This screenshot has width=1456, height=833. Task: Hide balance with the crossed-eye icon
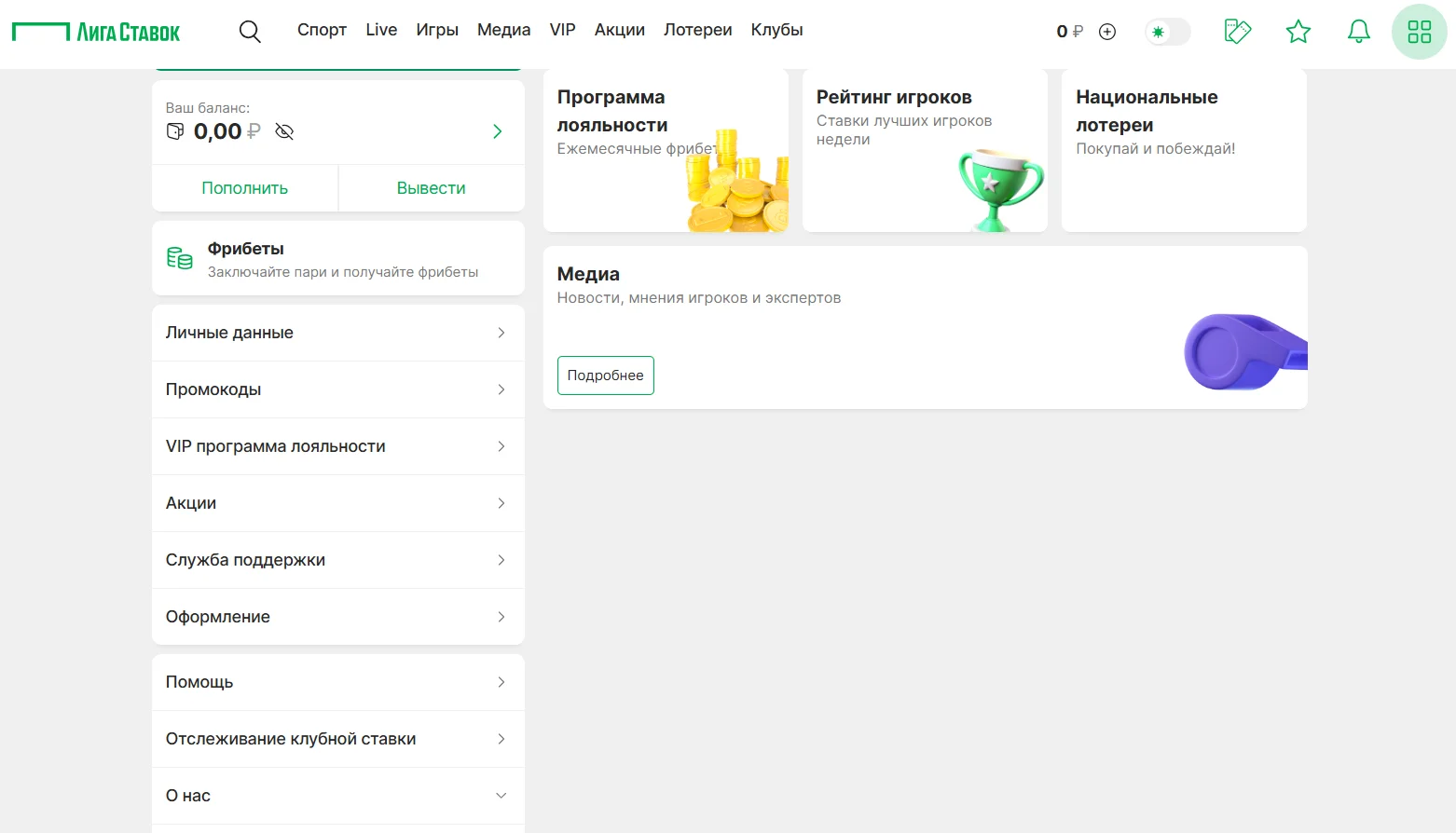click(284, 131)
